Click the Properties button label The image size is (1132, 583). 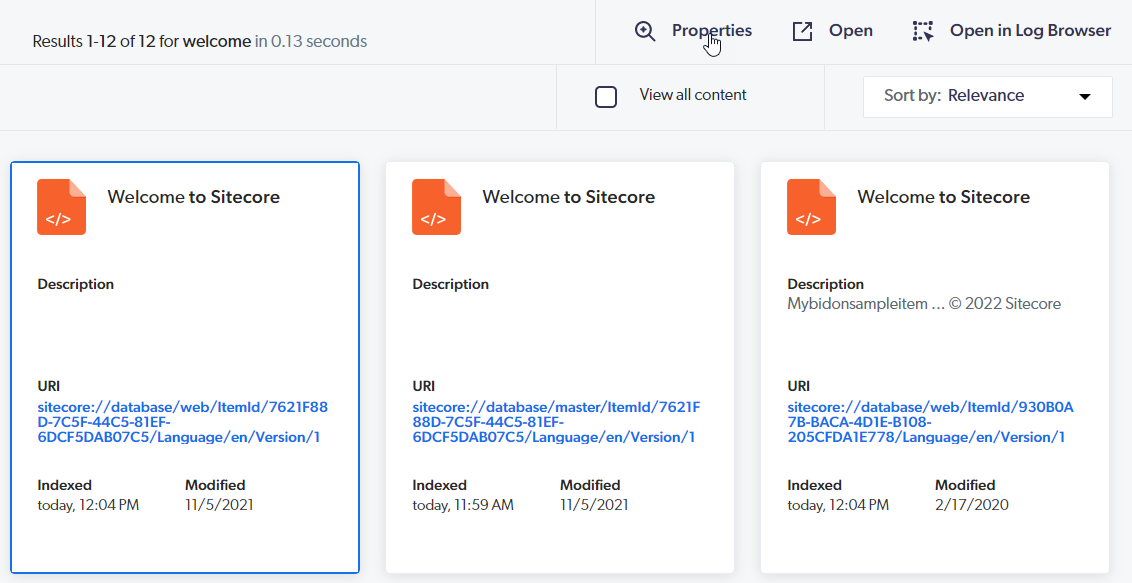712,30
